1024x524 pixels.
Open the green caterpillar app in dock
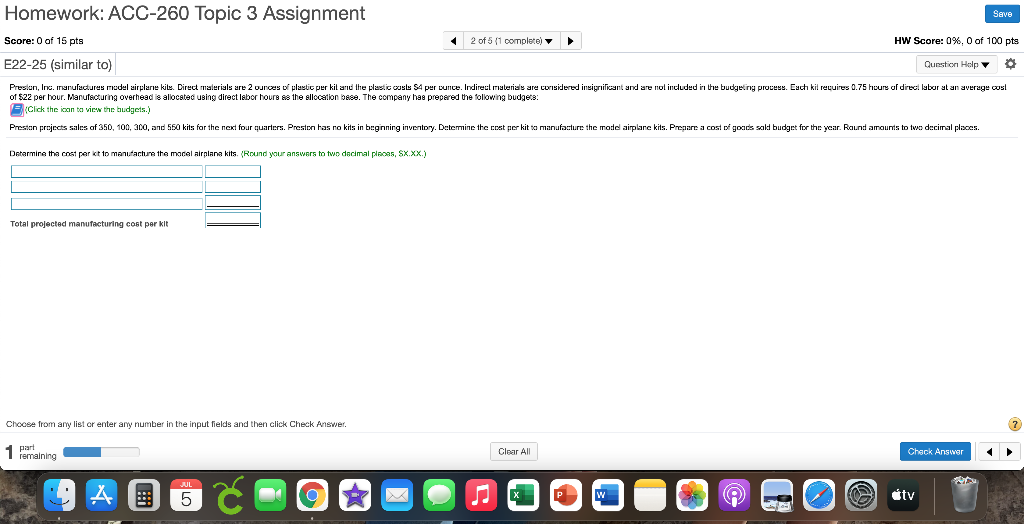click(x=228, y=494)
